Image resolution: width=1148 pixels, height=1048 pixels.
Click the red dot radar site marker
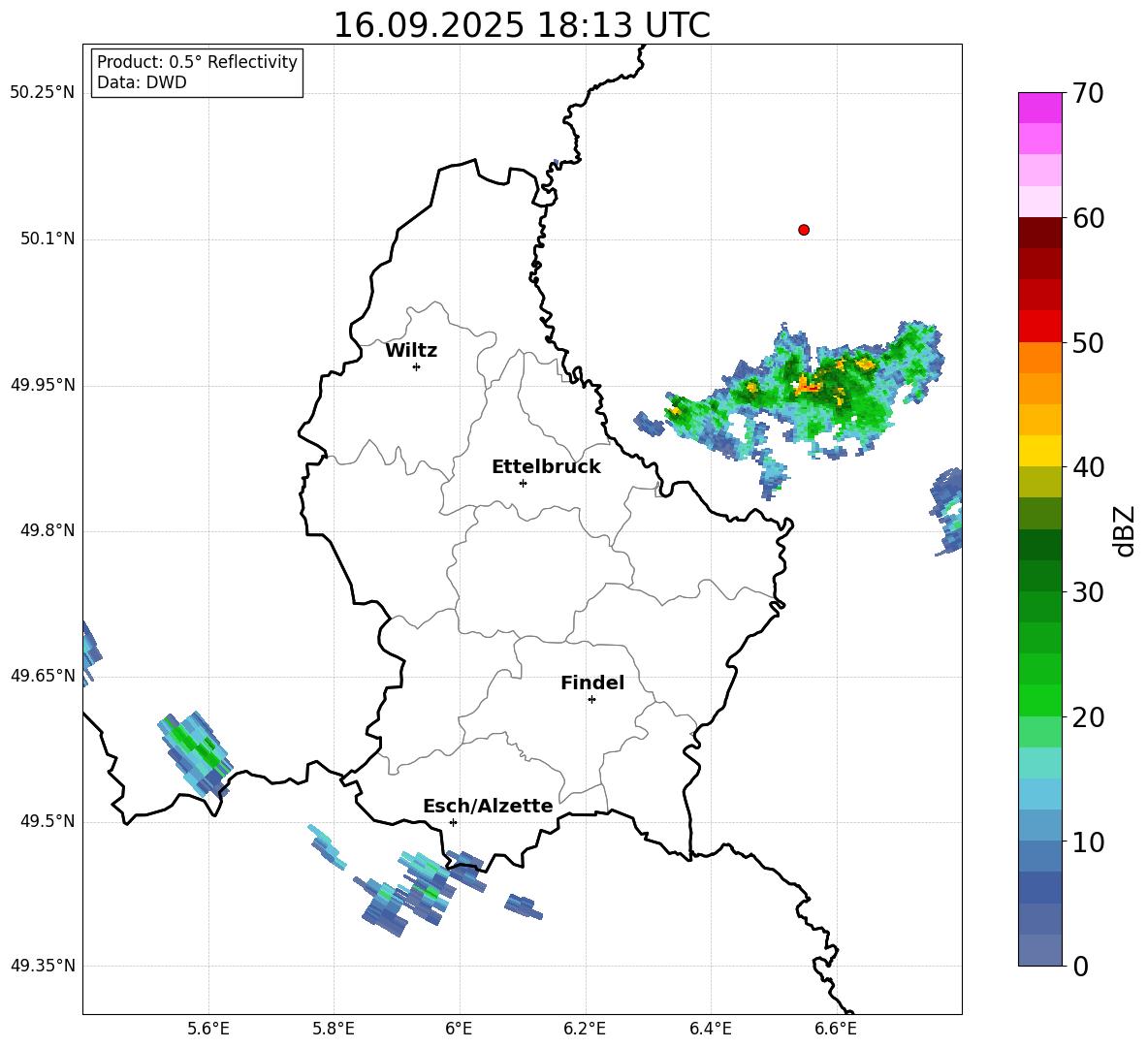pos(804,230)
